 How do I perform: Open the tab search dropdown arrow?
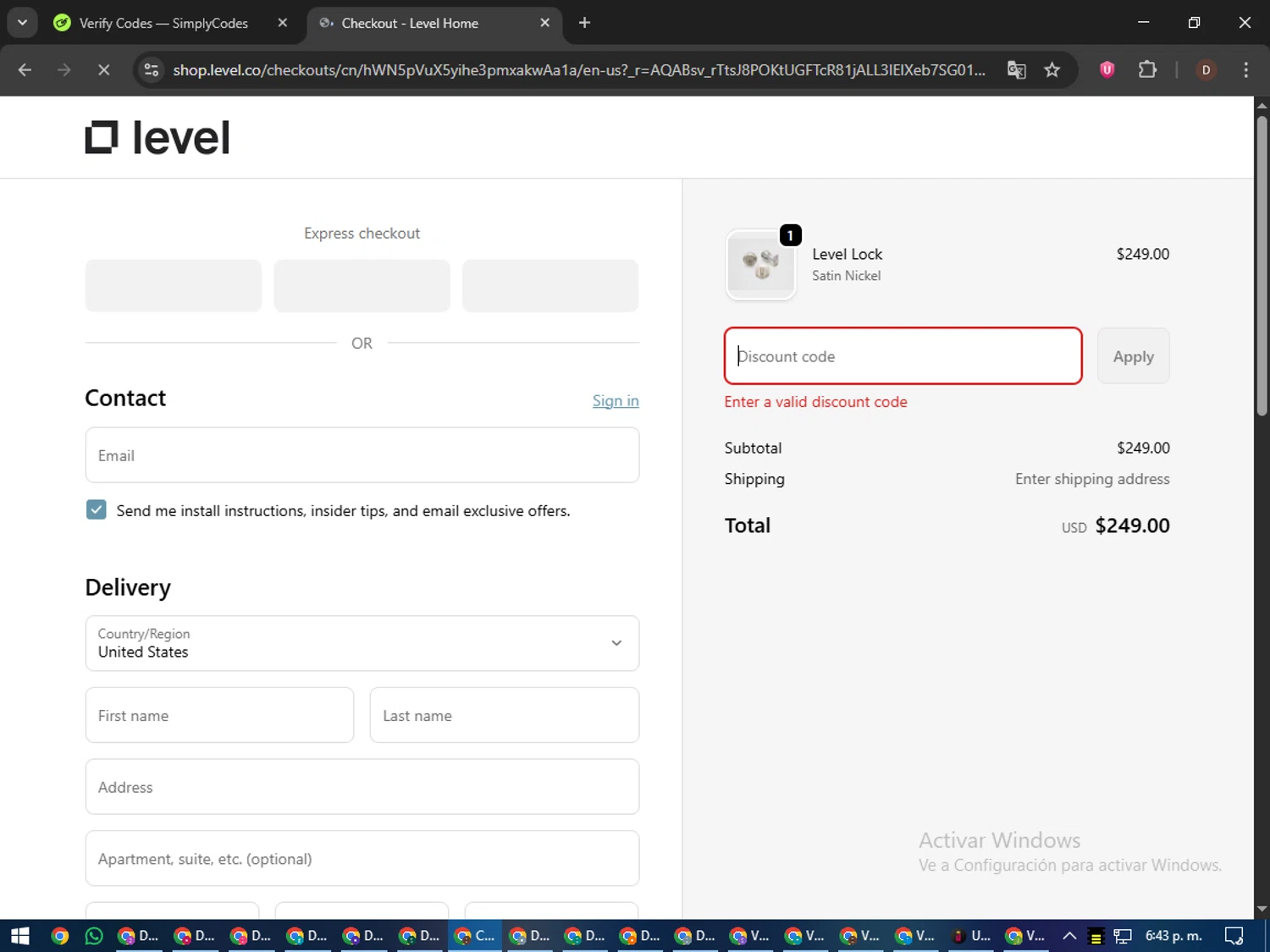[x=23, y=23]
